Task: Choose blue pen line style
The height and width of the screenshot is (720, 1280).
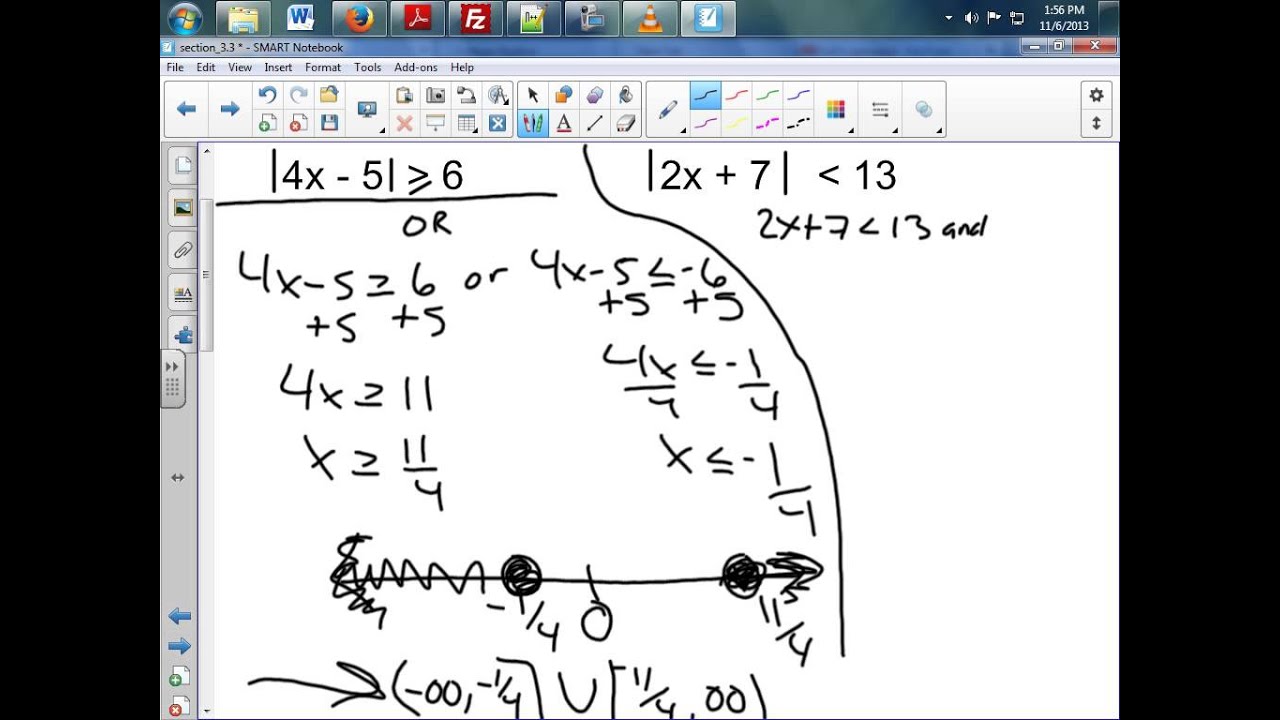Action: pos(798,96)
